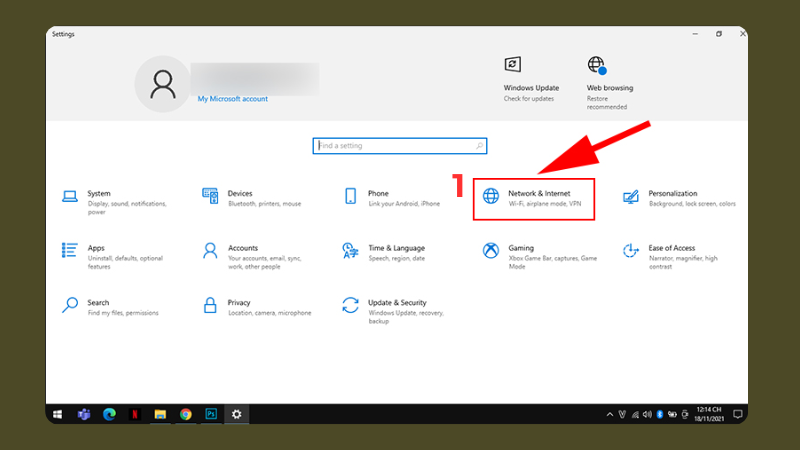Open File Explorer from the taskbar
800x450 pixels.
[x=160, y=414]
